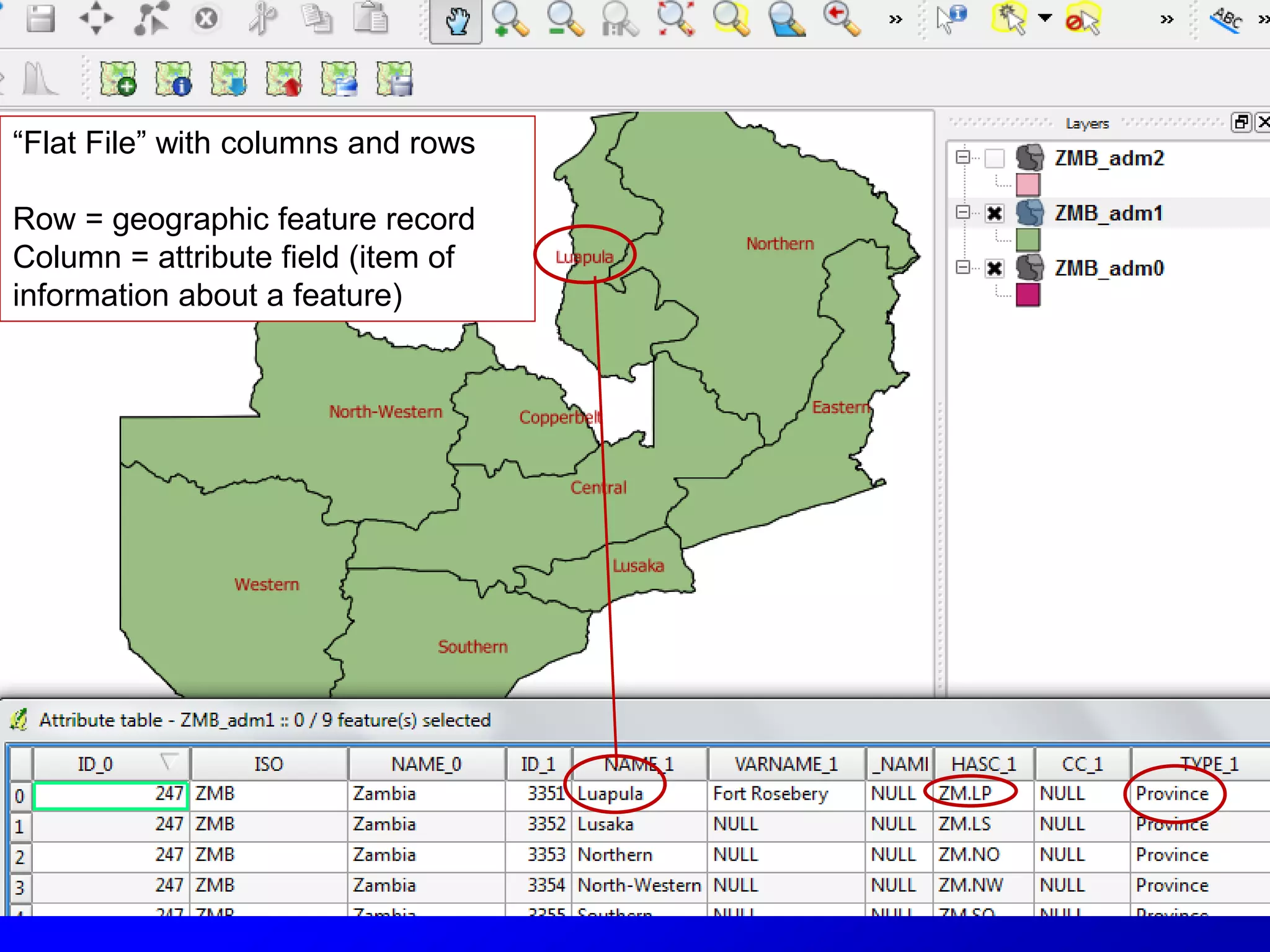Toggle visibility of ZMB_adm0 layer

click(x=995, y=268)
